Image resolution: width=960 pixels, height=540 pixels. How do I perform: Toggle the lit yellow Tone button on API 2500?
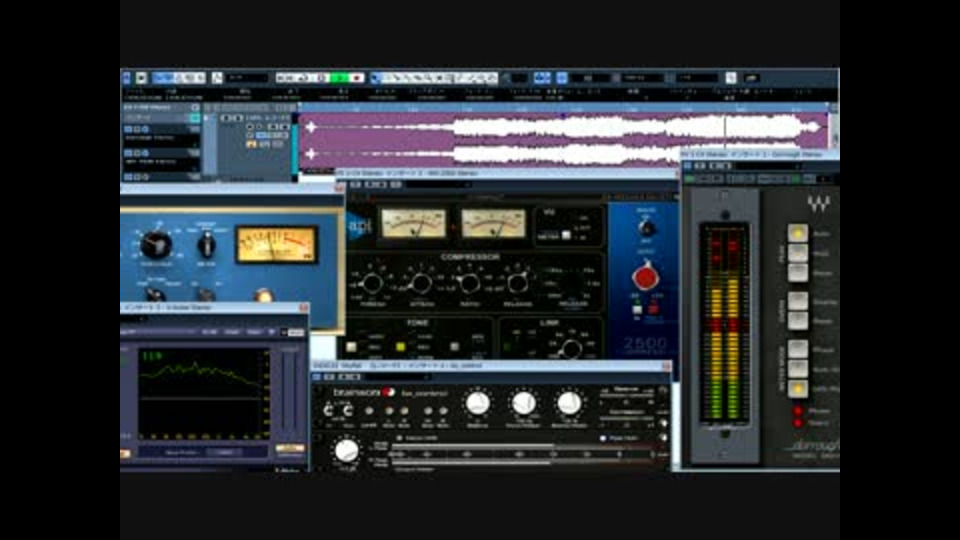tap(400, 347)
